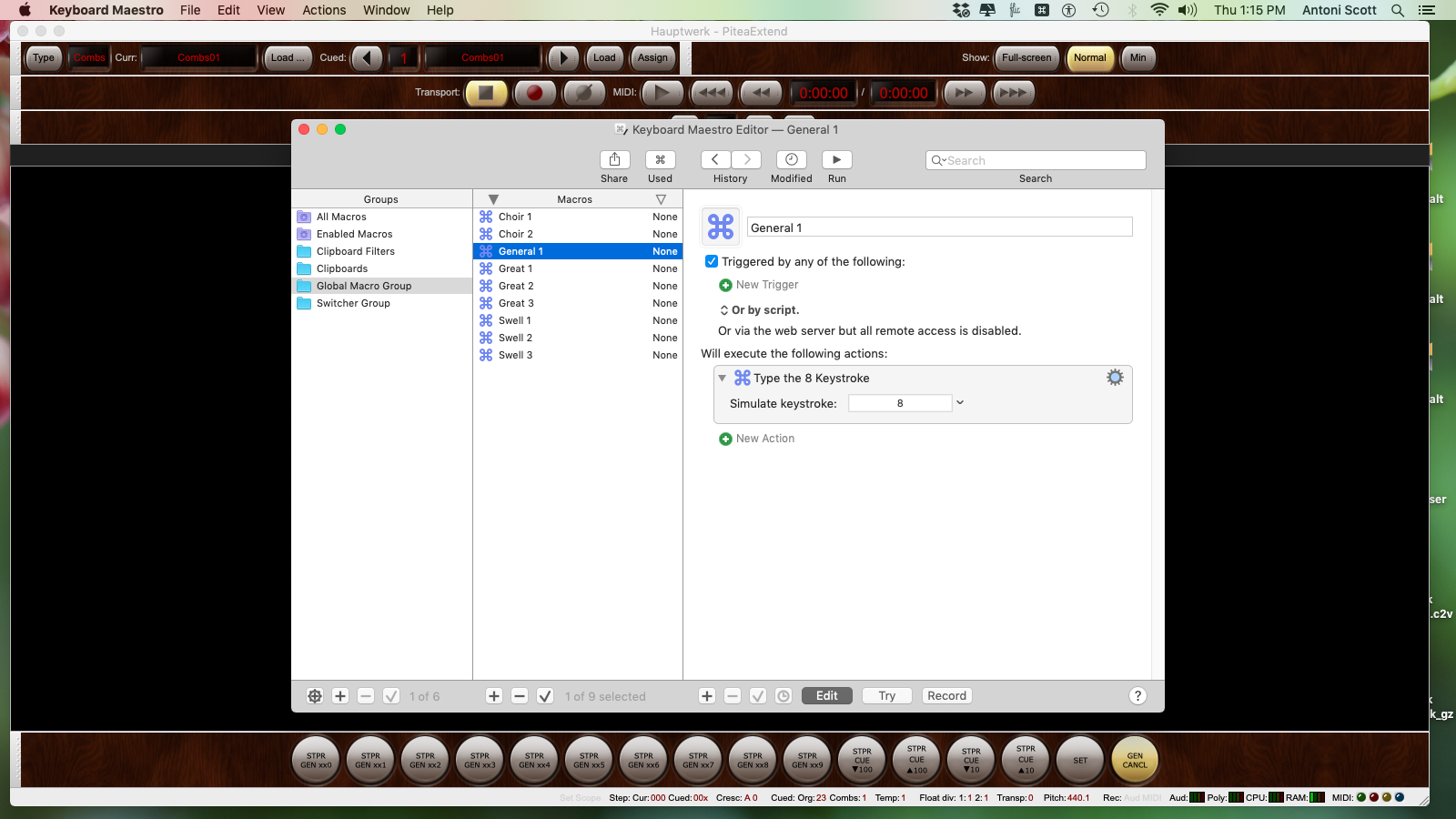The width and height of the screenshot is (1456, 819).
Task: Click the Macros column right filter triangle
Action: point(661,199)
